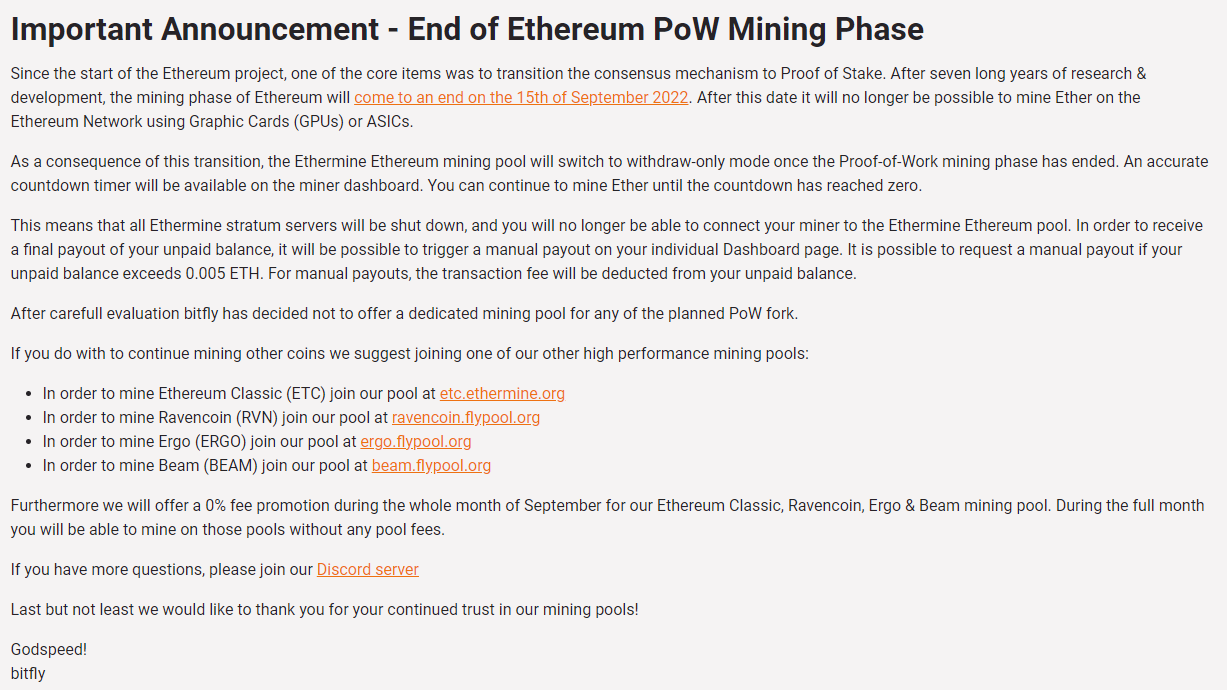Click the sentence about planned PoW fork
The height and width of the screenshot is (690, 1227).
[x=404, y=314]
